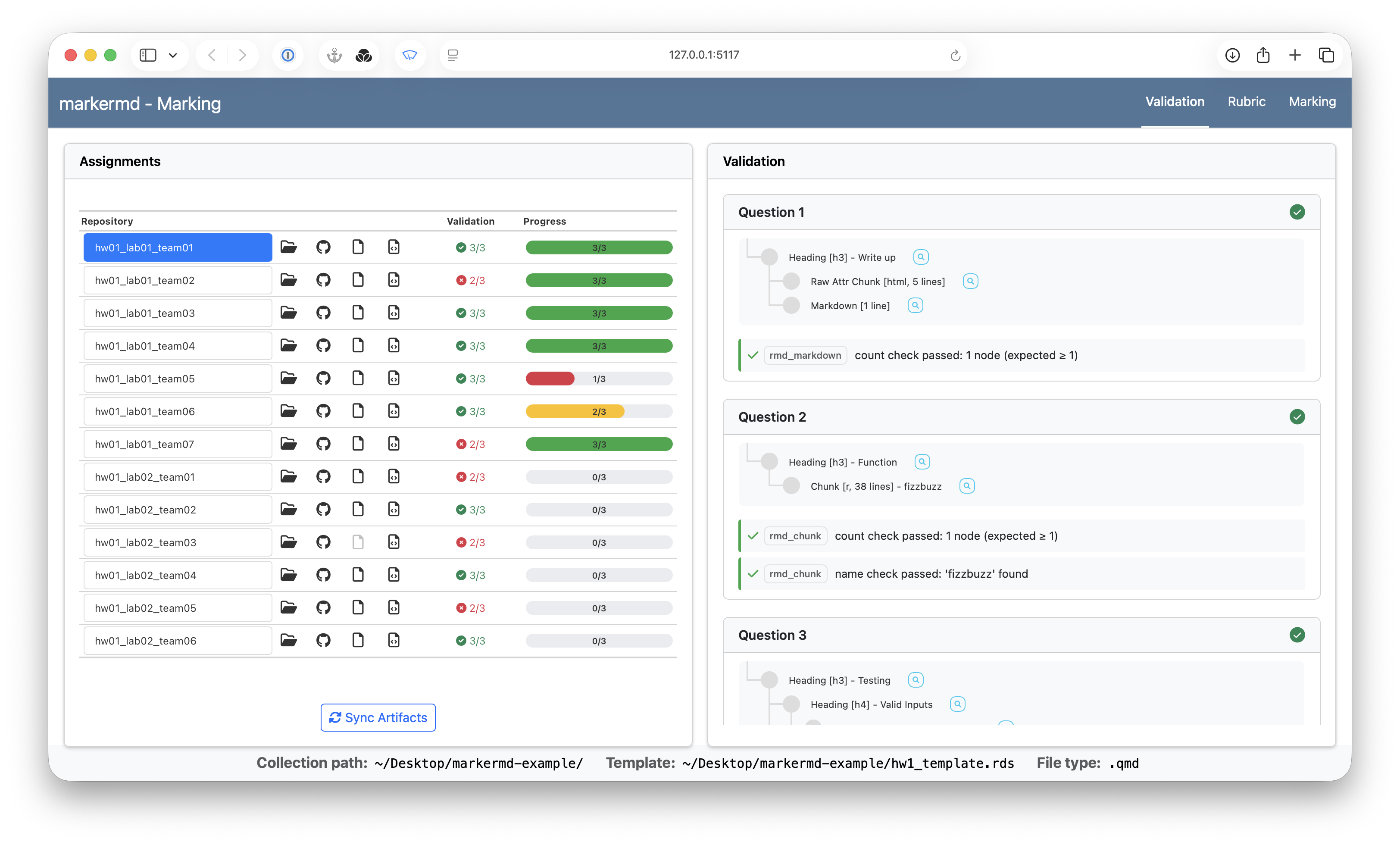Click the markermd - Marking title
Image resolution: width=1400 pixels, height=845 pixels.
tap(140, 103)
